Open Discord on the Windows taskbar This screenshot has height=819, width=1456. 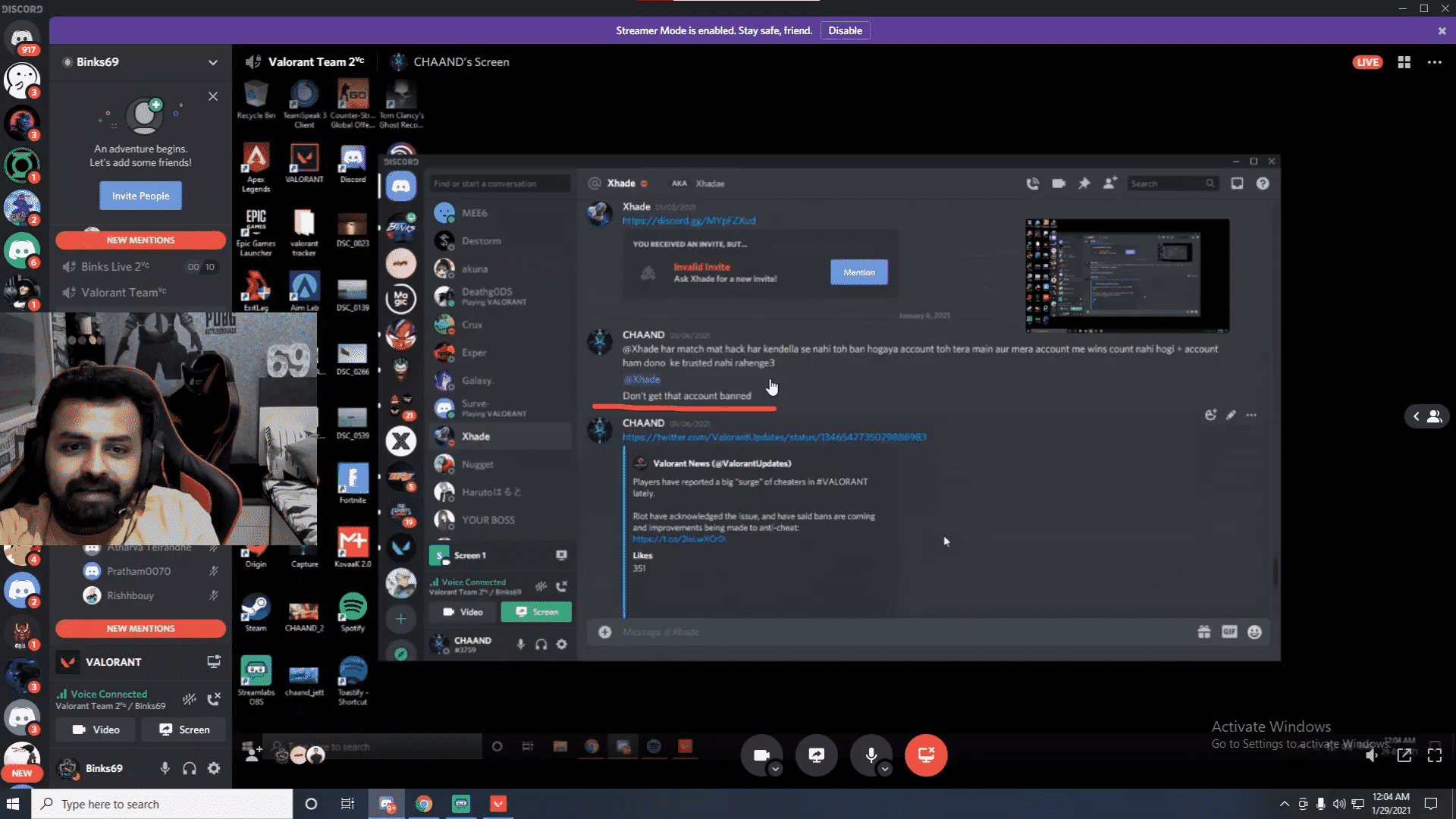coord(387,804)
